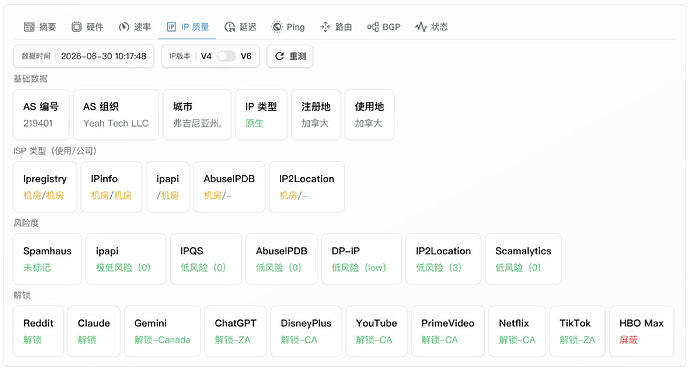
Task: Click the status pulse icon (状态)
Action: (421, 27)
